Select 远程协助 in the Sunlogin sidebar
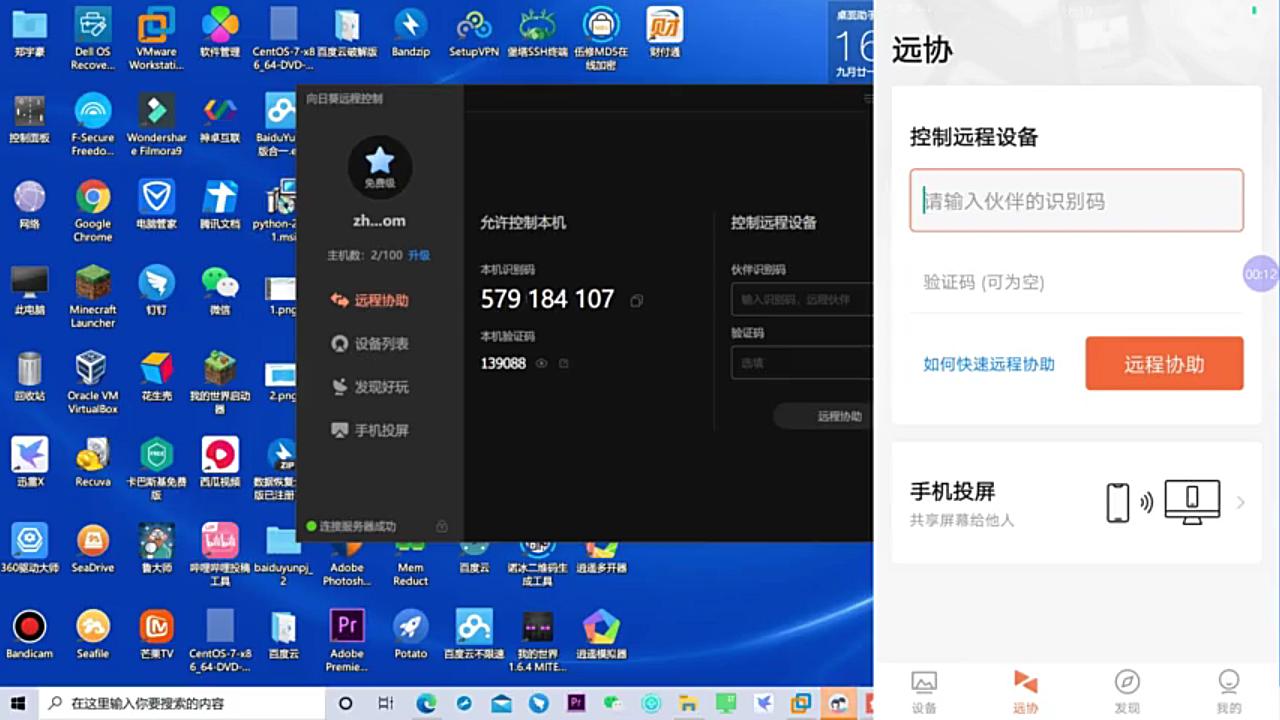 coord(370,300)
